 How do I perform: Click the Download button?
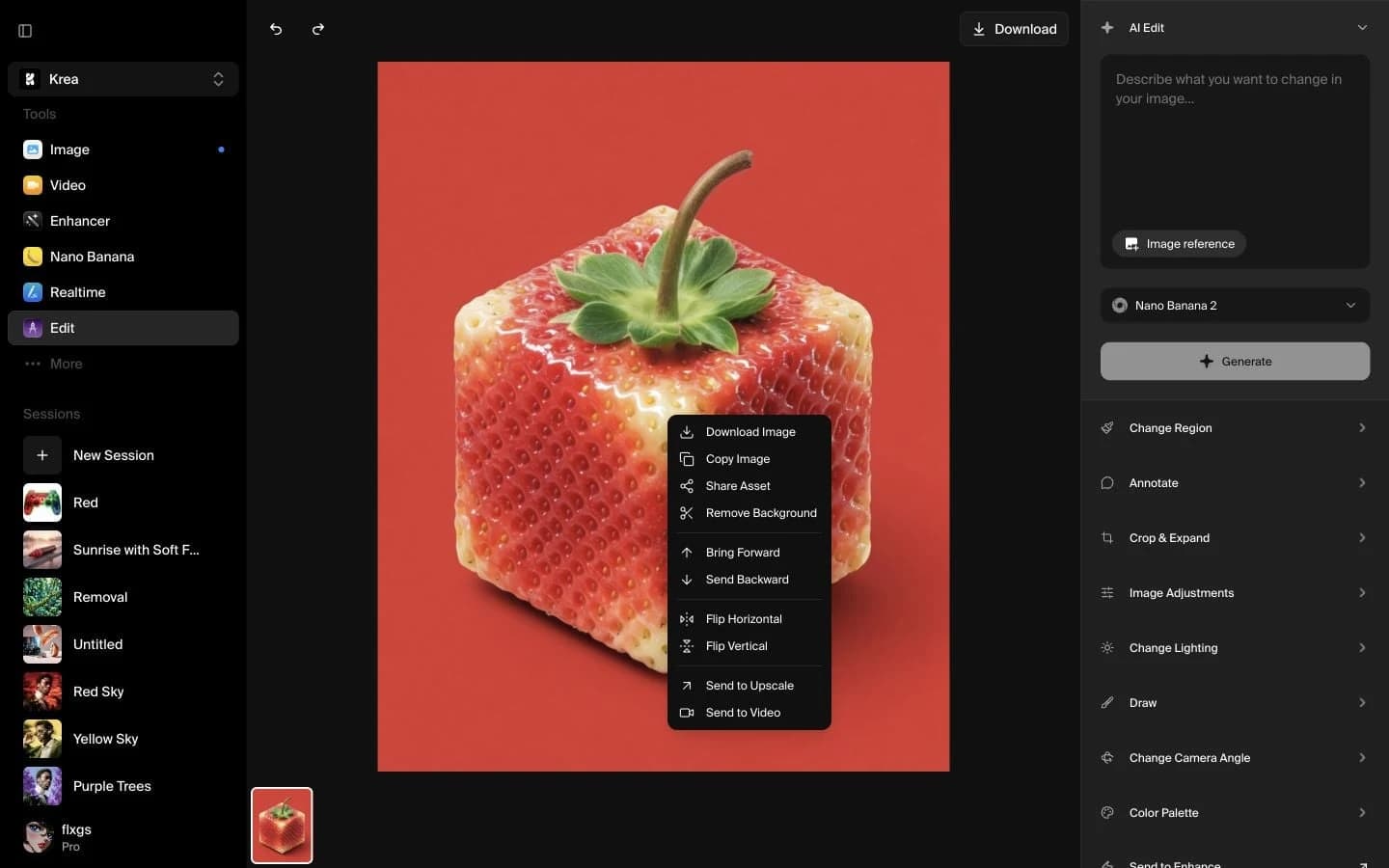1014,29
